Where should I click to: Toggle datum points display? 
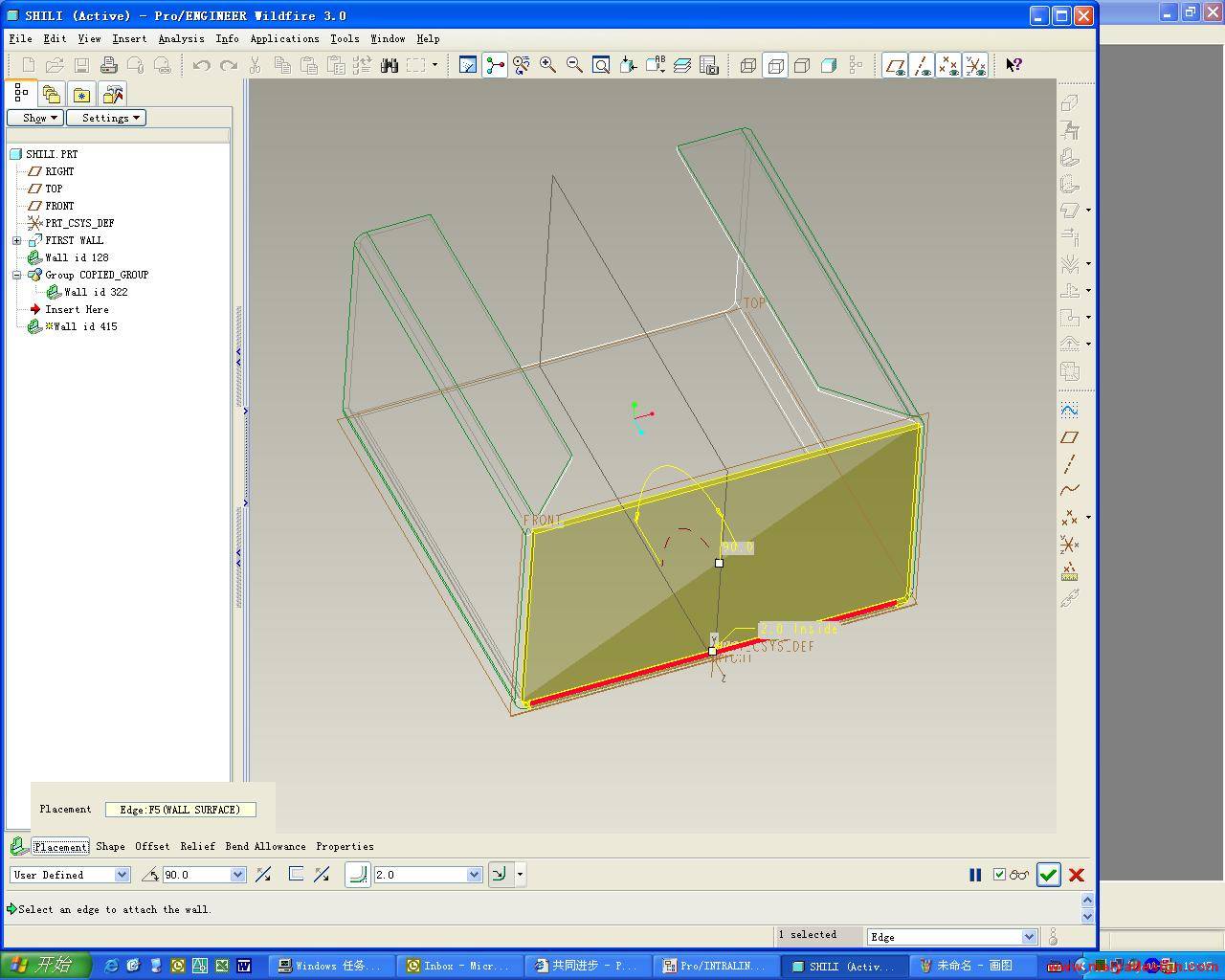tap(948, 65)
